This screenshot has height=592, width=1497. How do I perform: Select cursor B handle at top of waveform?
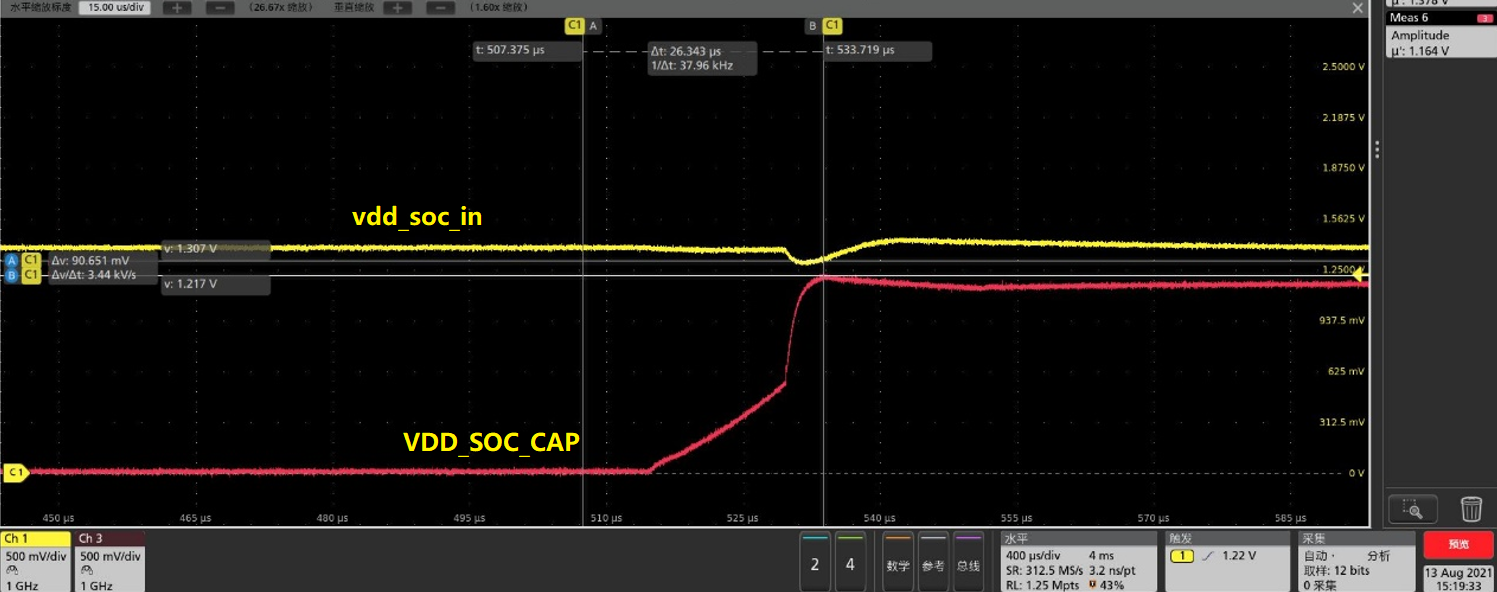(812, 25)
